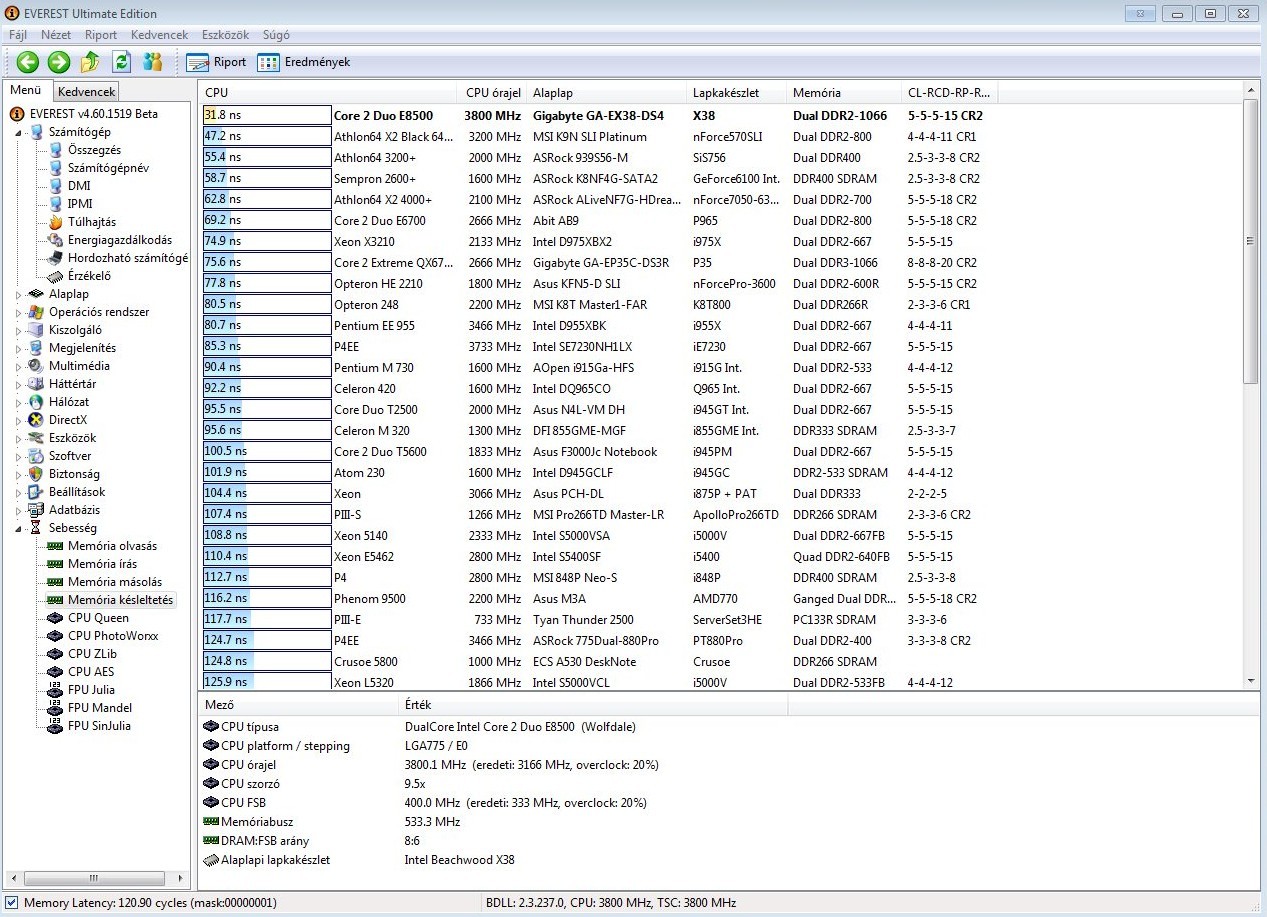The image size is (1267, 917).
Task: Click the 31.8 ns latency bar
Action: coord(267,115)
